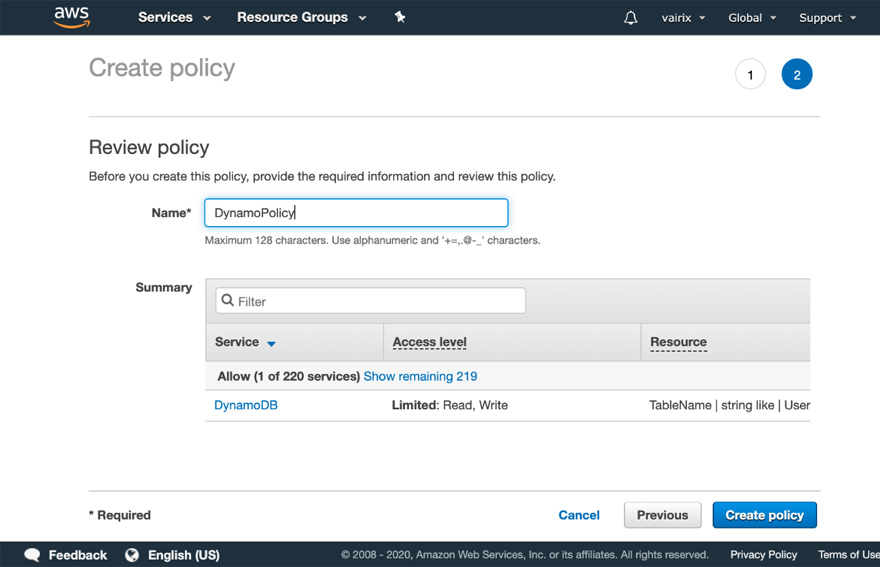Open the vairix account dropdown
The image size is (880, 567).
pos(683,18)
